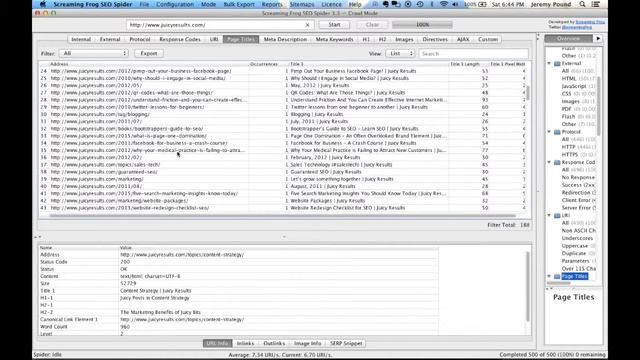Open the Reports menu
The height and width of the screenshot is (360, 640).
click(272, 4)
